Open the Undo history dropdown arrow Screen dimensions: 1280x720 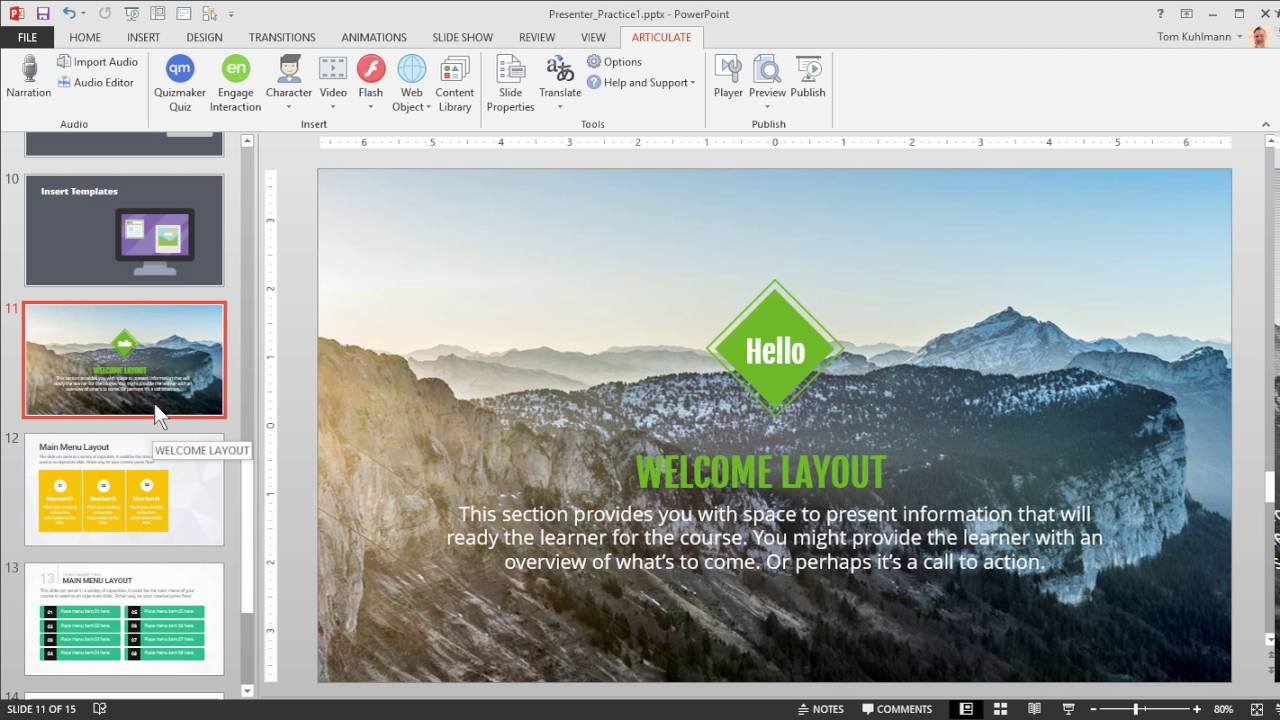(x=83, y=14)
